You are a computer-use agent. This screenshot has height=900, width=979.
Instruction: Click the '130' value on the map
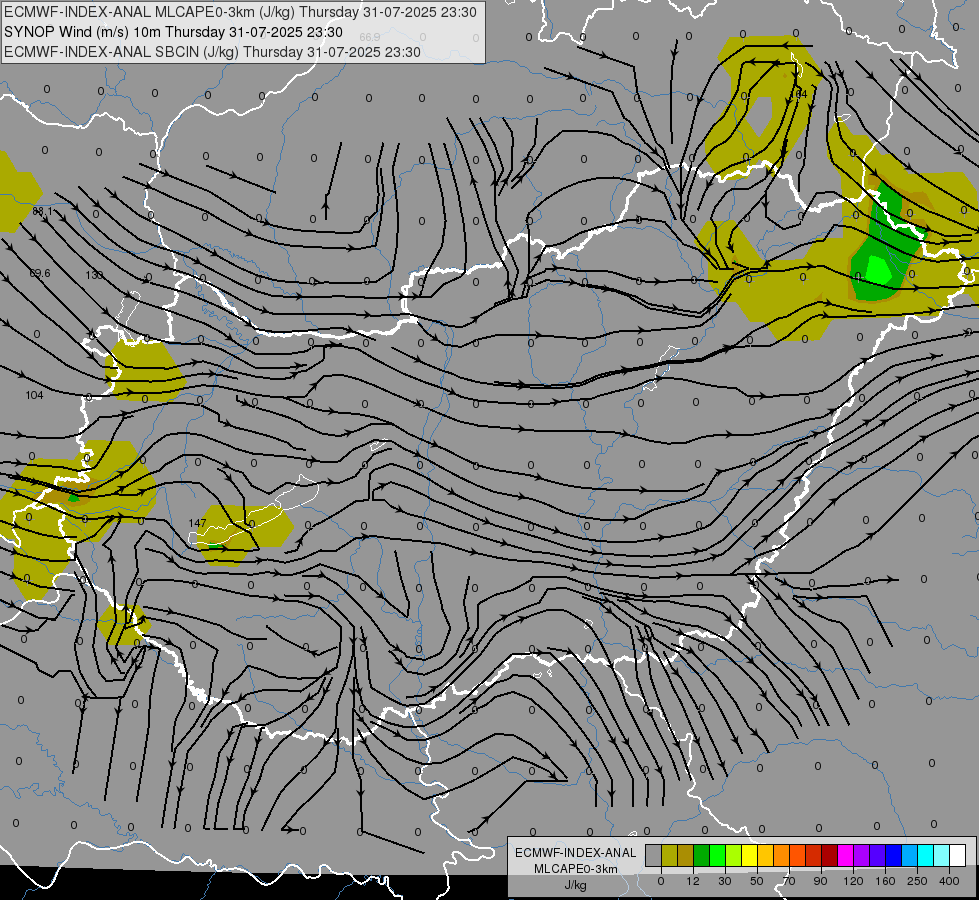coord(94,275)
